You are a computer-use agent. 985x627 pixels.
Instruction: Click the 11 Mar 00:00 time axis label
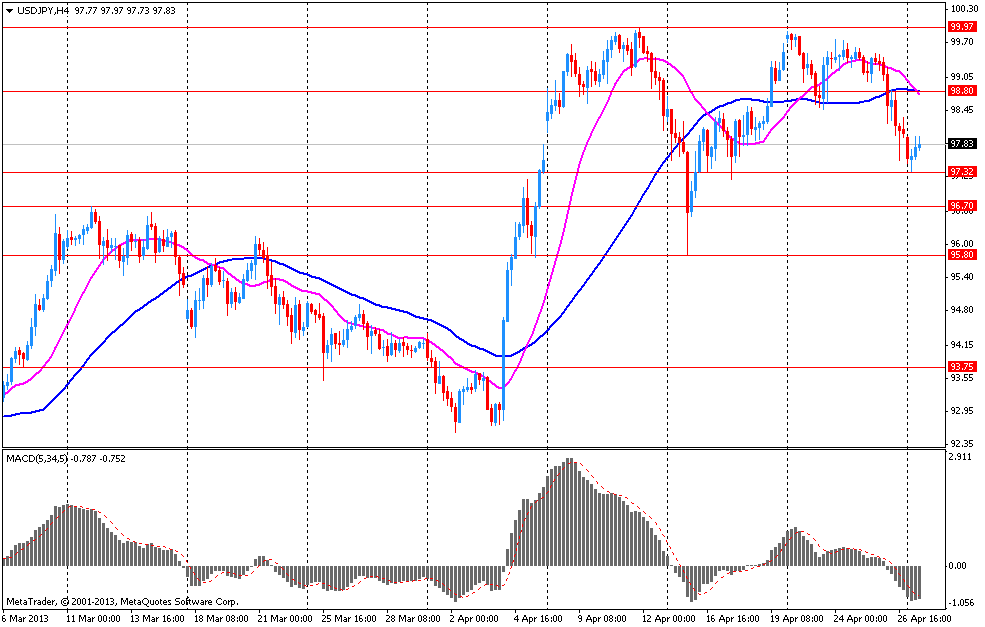tap(93, 619)
